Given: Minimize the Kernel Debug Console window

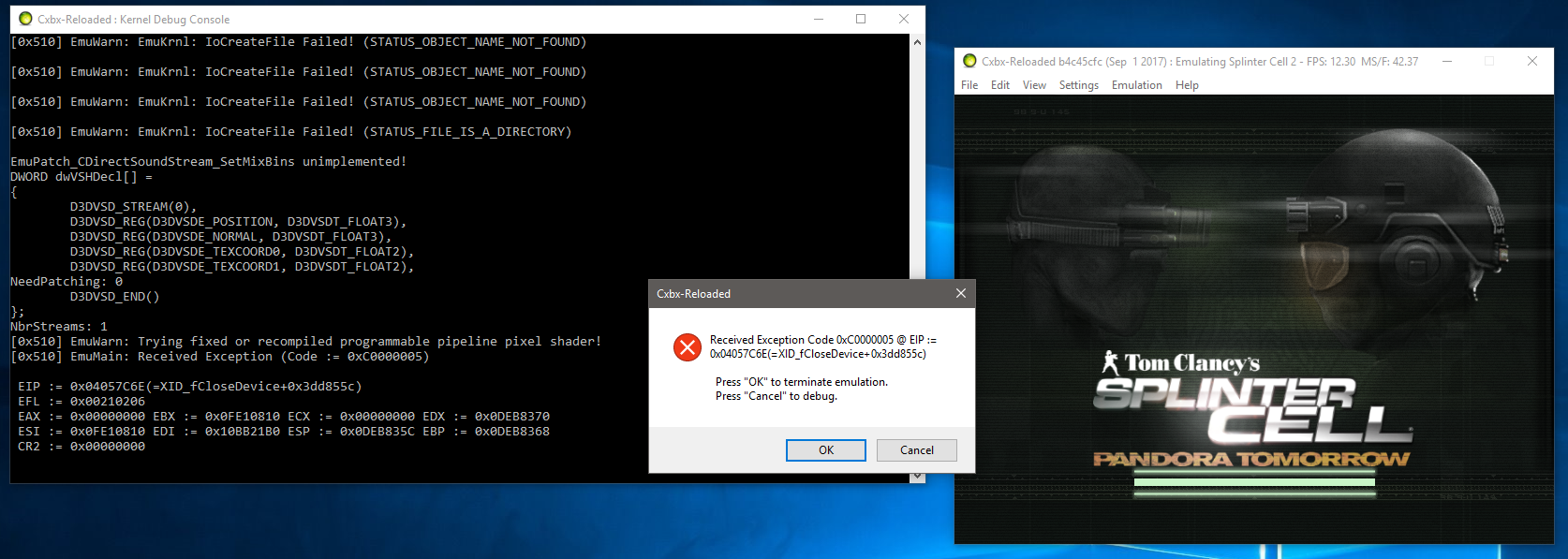Looking at the screenshot, I should point(818,19).
